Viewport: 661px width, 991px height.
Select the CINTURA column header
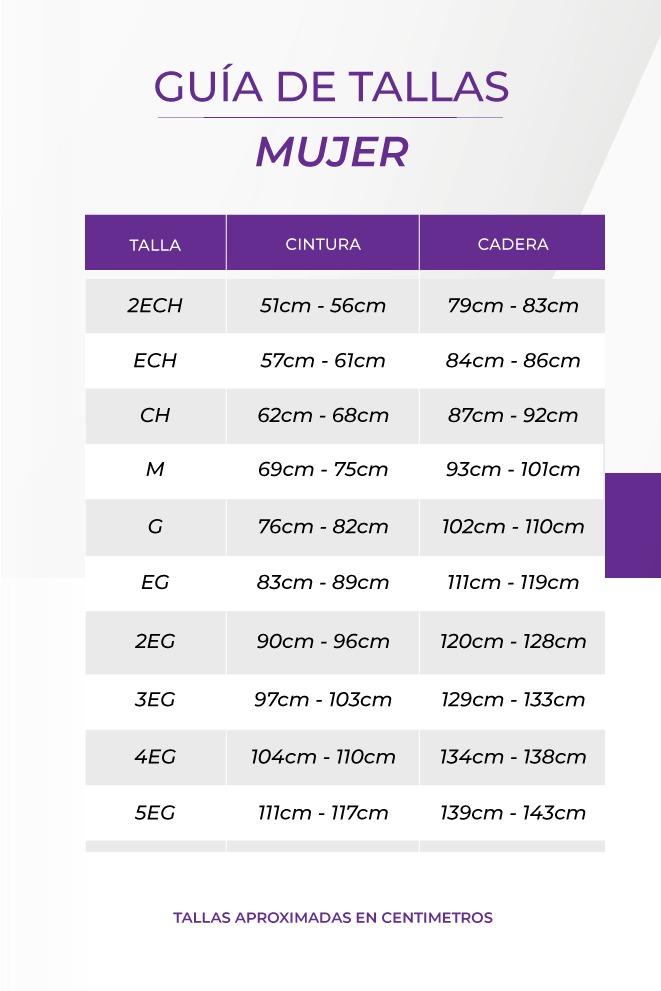[x=323, y=244]
